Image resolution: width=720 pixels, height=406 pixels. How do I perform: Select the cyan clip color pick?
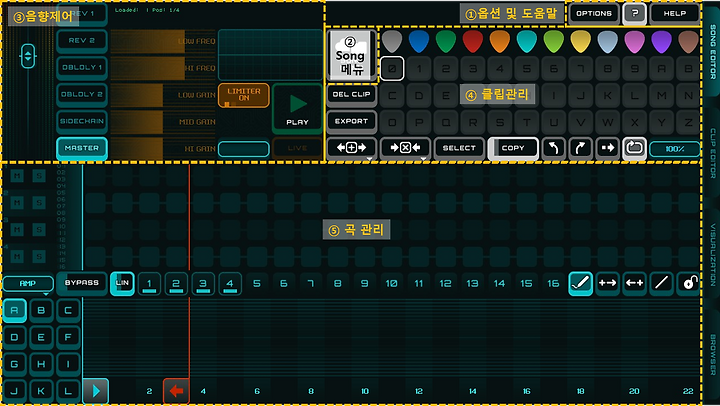pyautogui.click(x=527, y=41)
